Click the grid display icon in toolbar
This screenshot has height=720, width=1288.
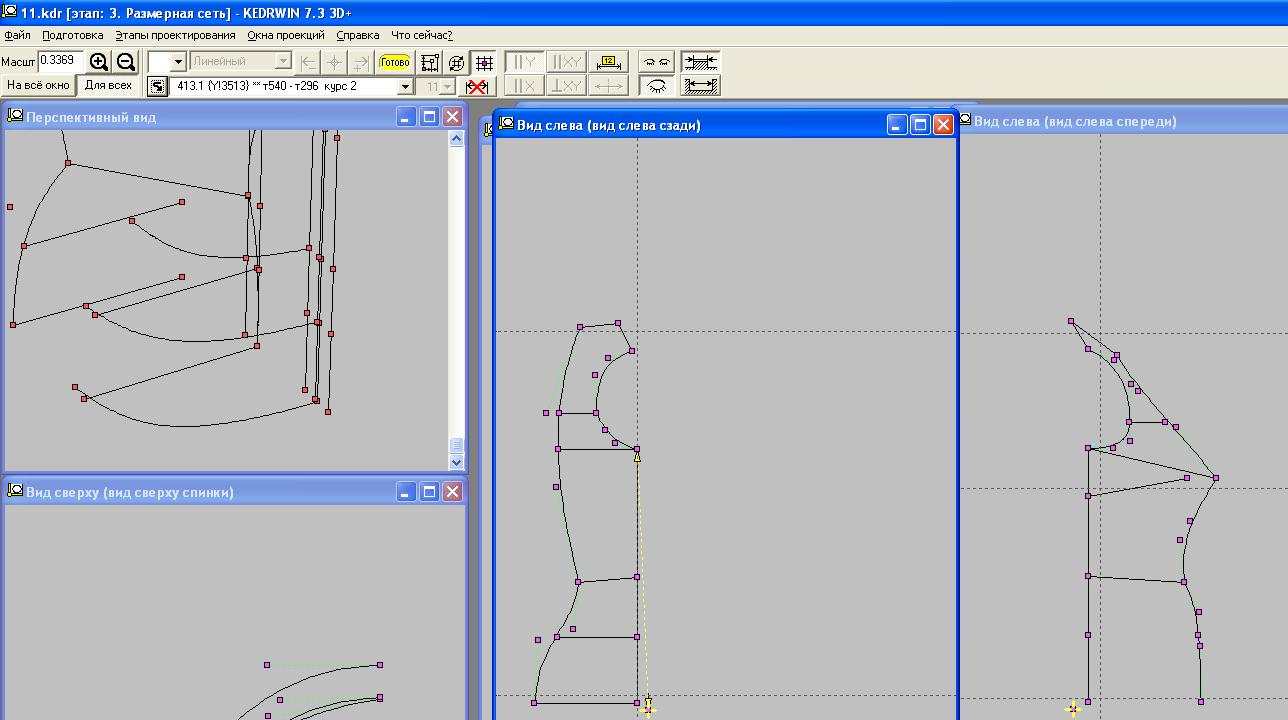coord(484,62)
